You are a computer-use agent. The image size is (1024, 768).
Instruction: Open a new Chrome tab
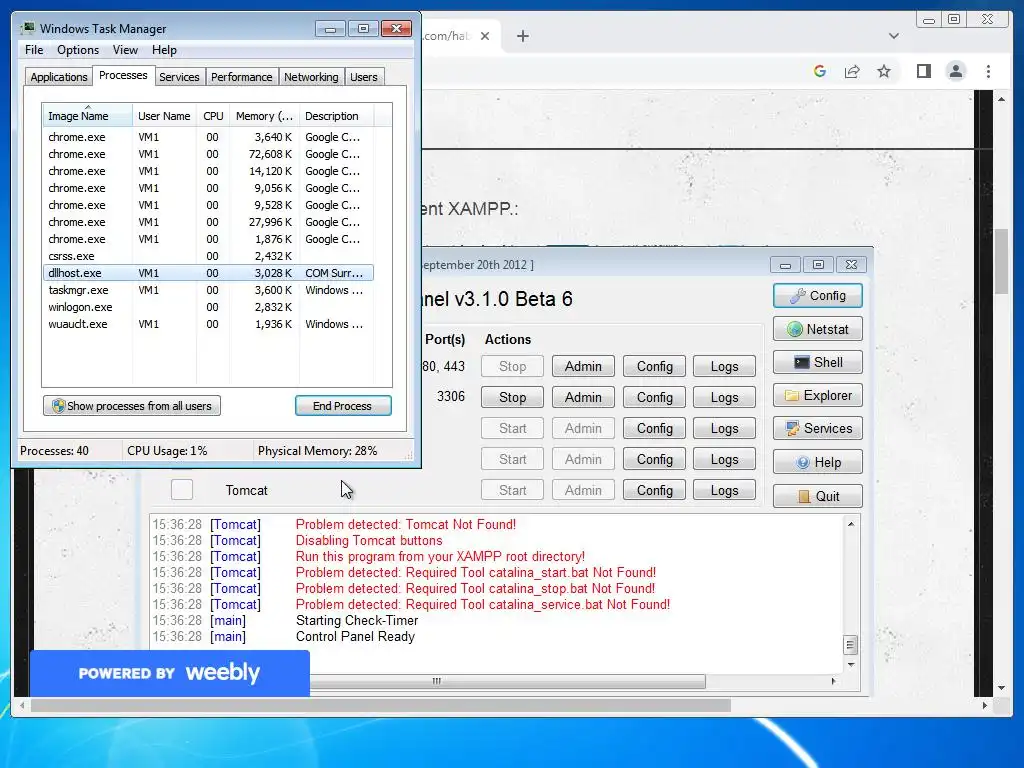coord(522,36)
